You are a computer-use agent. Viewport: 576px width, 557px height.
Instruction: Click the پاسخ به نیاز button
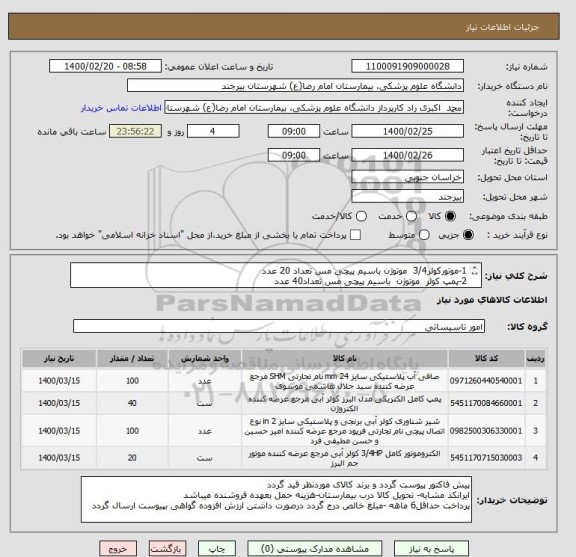pyautogui.click(x=431, y=549)
